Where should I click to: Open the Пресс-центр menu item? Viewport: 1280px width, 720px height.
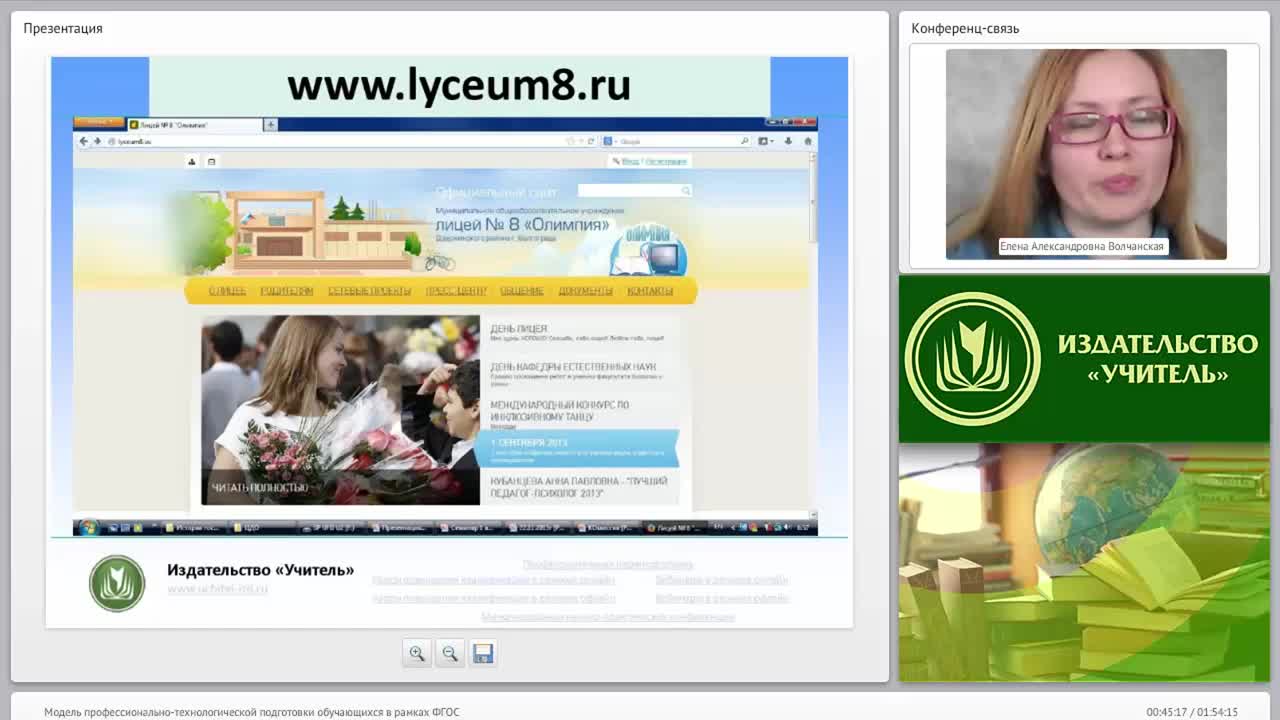[x=456, y=291]
